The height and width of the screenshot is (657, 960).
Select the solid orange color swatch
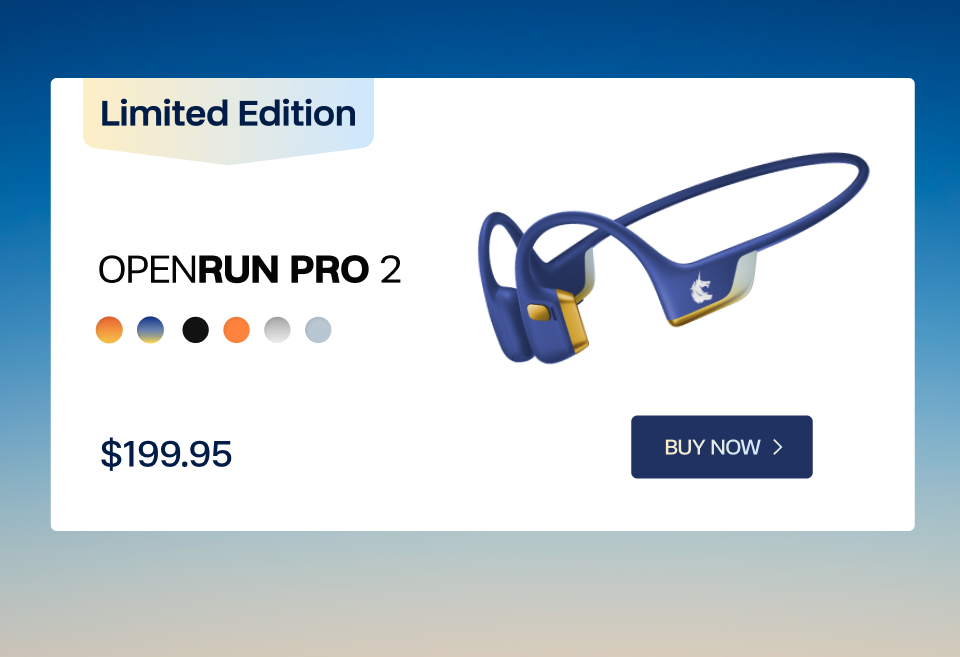pos(236,329)
